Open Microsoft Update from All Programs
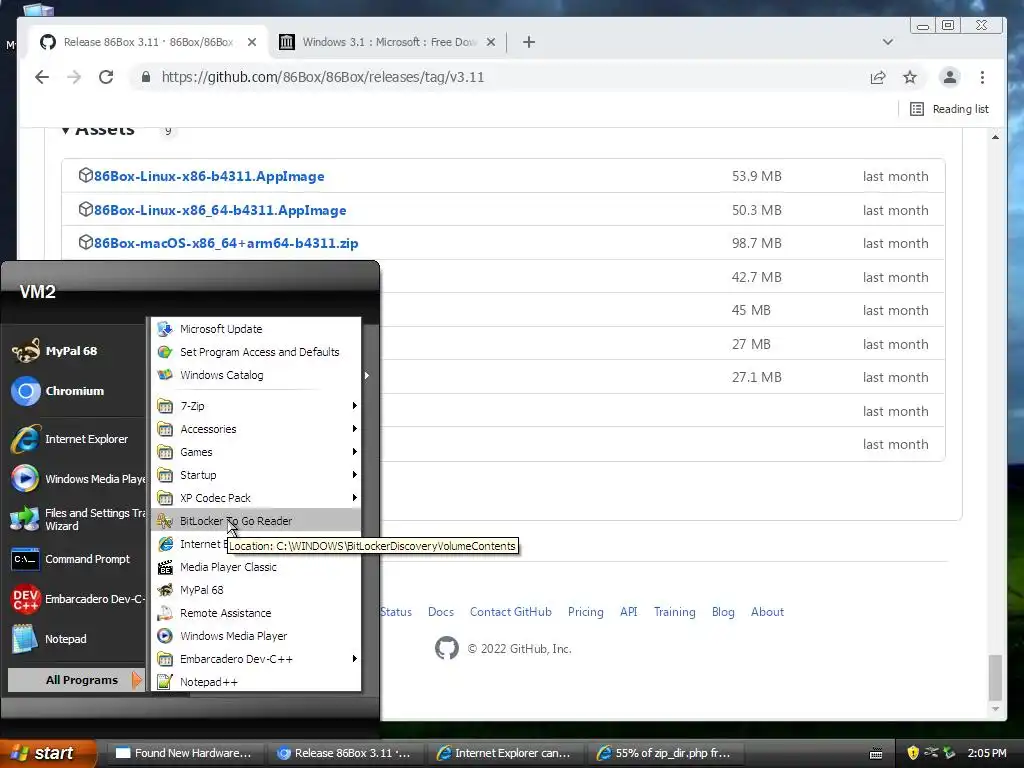This screenshot has width=1024, height=768. (x=256, y=329)
